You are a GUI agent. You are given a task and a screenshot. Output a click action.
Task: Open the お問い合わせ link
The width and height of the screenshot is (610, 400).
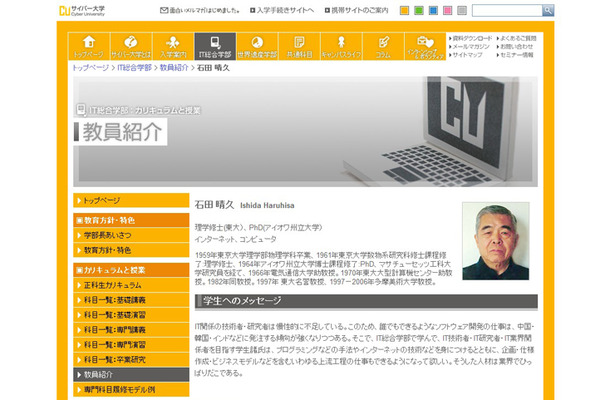[515, 47]
